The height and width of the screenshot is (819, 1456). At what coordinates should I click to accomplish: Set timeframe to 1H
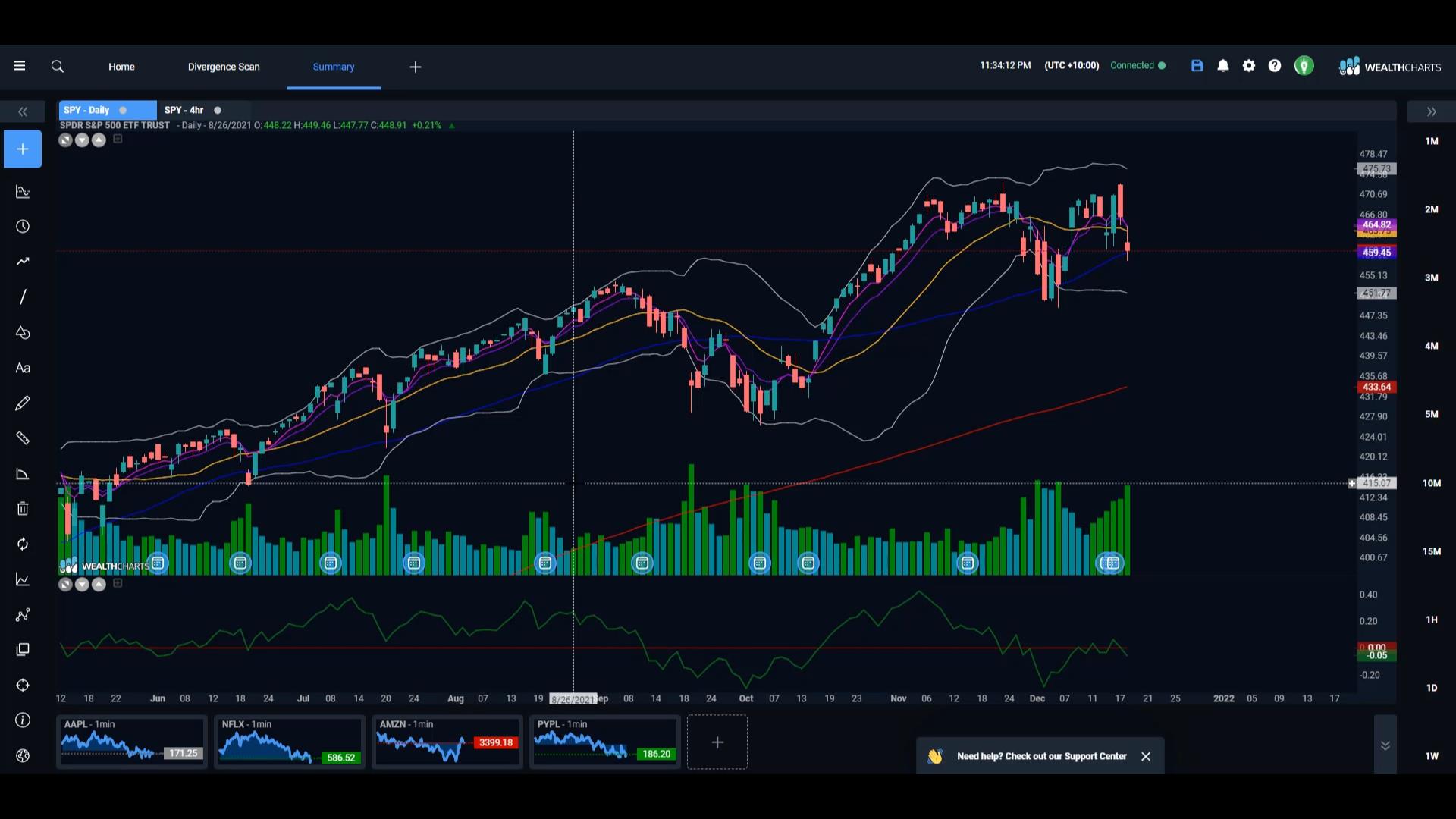coord(1432,620)
